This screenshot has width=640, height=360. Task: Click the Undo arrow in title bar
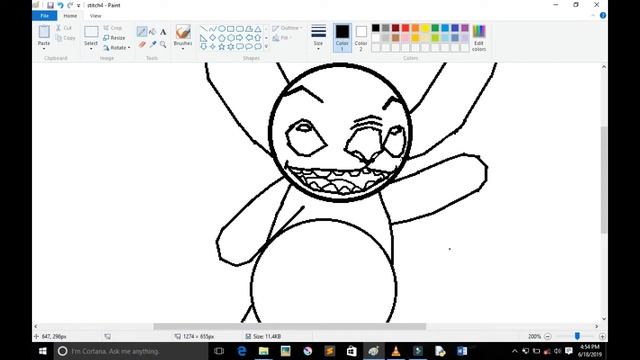point(60,5)
